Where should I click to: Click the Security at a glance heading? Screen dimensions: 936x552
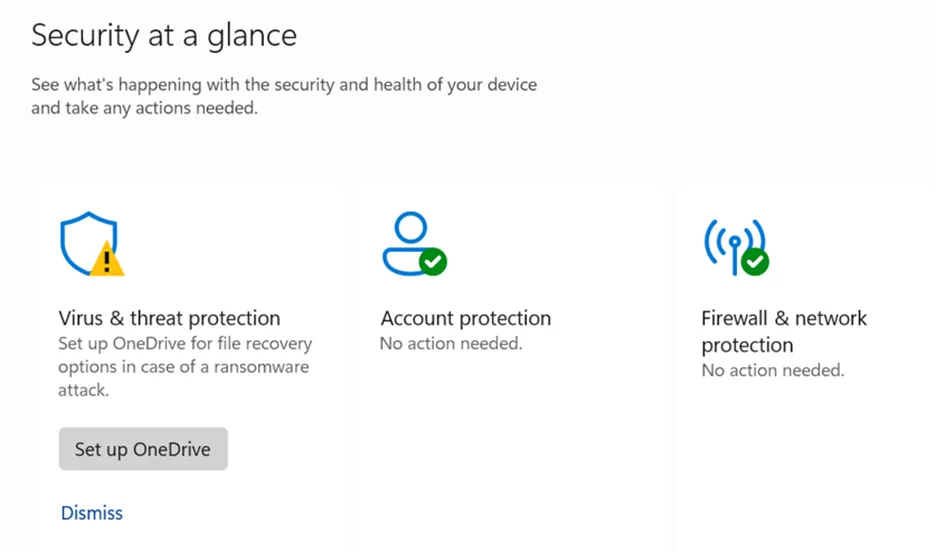[x=164, y=36]
